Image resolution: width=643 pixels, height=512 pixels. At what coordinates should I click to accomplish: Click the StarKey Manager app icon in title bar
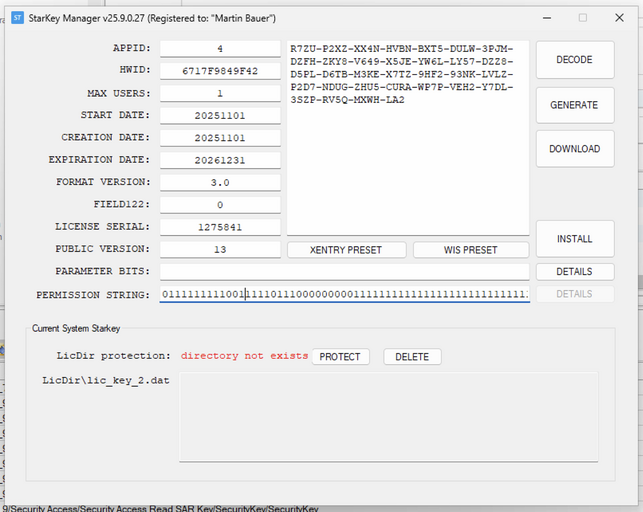[x=17, y=18]
